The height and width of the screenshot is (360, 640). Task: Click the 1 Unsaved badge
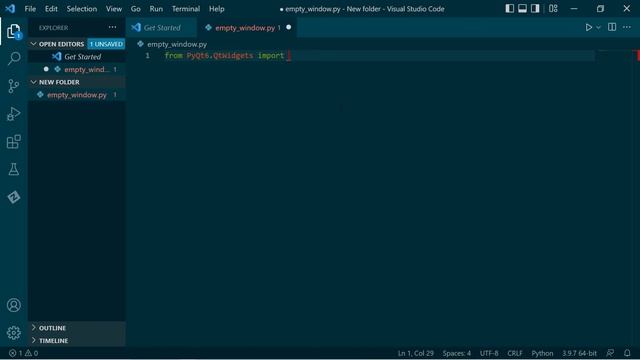[x=106, y=44]
